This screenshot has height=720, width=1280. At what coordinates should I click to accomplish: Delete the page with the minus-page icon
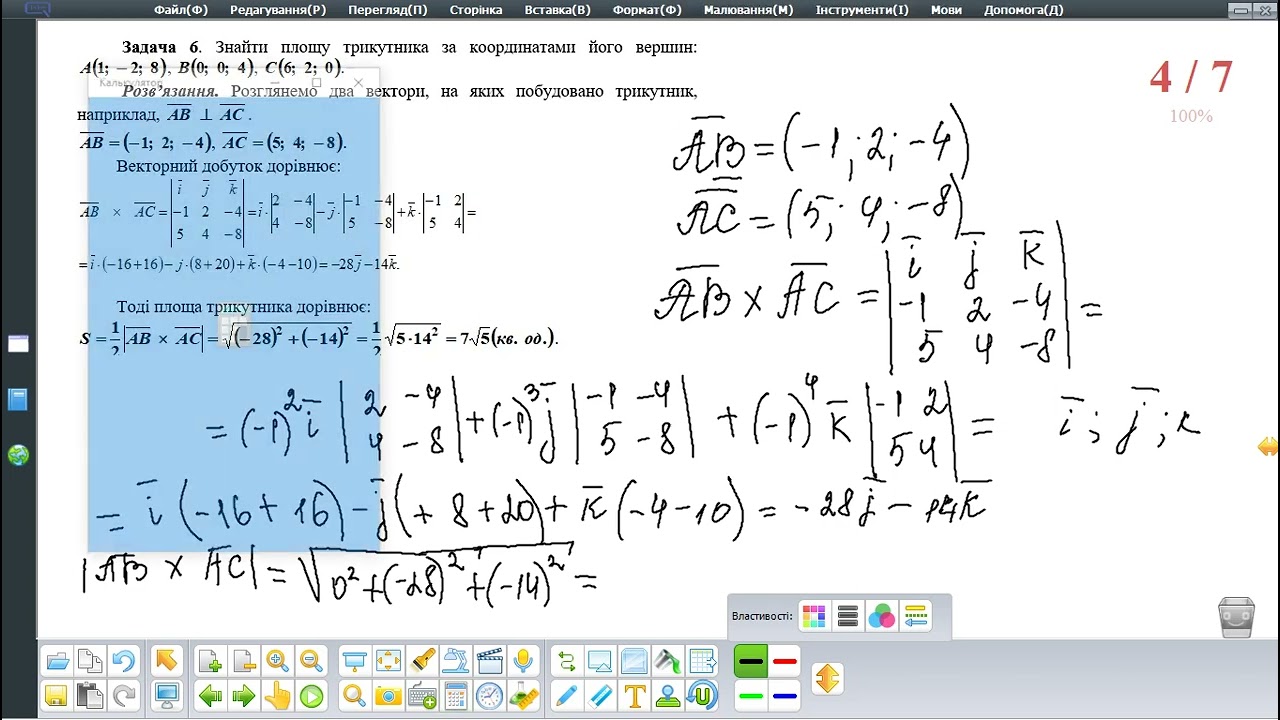244,661
